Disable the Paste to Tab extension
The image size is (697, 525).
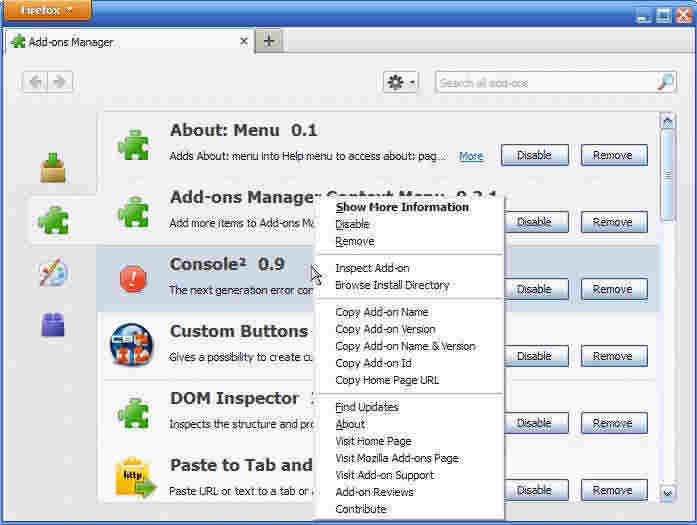click(x=536, y=490)
